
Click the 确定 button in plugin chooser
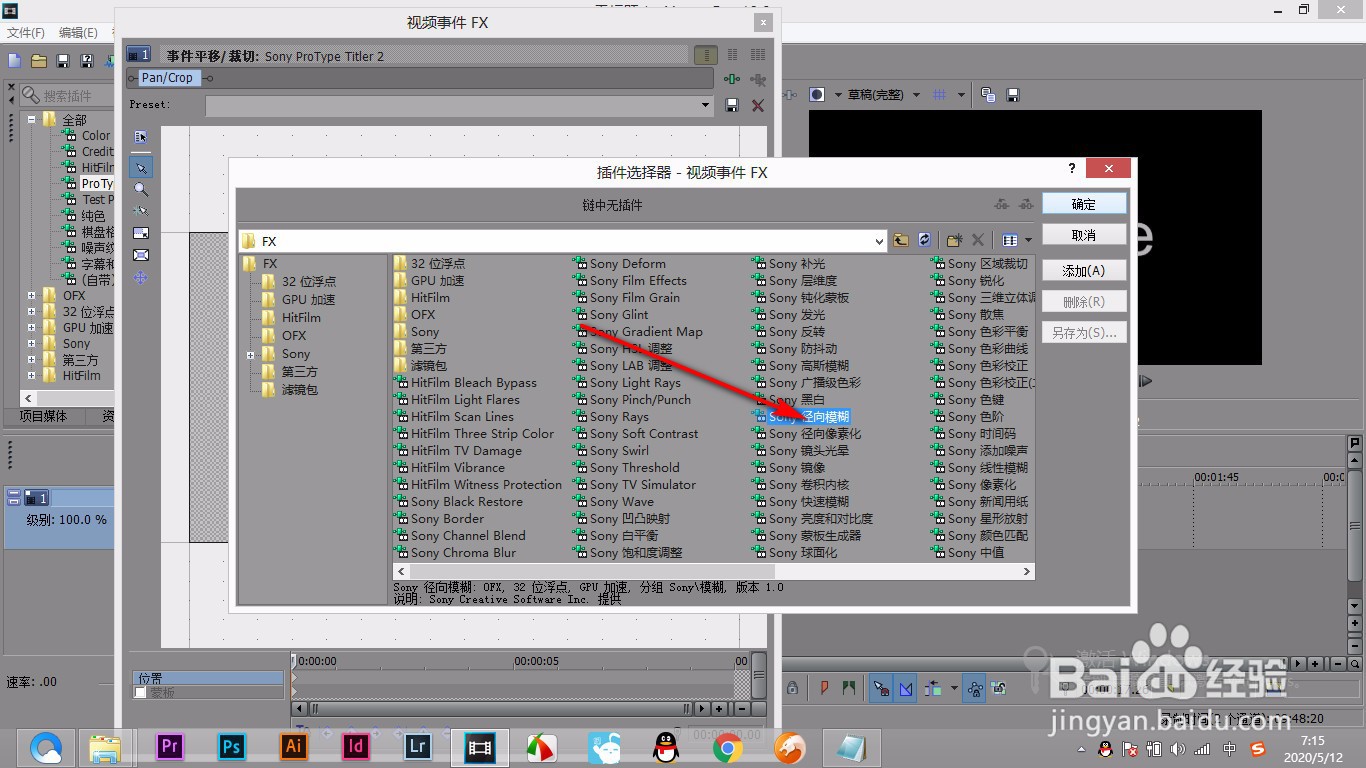1084,203
